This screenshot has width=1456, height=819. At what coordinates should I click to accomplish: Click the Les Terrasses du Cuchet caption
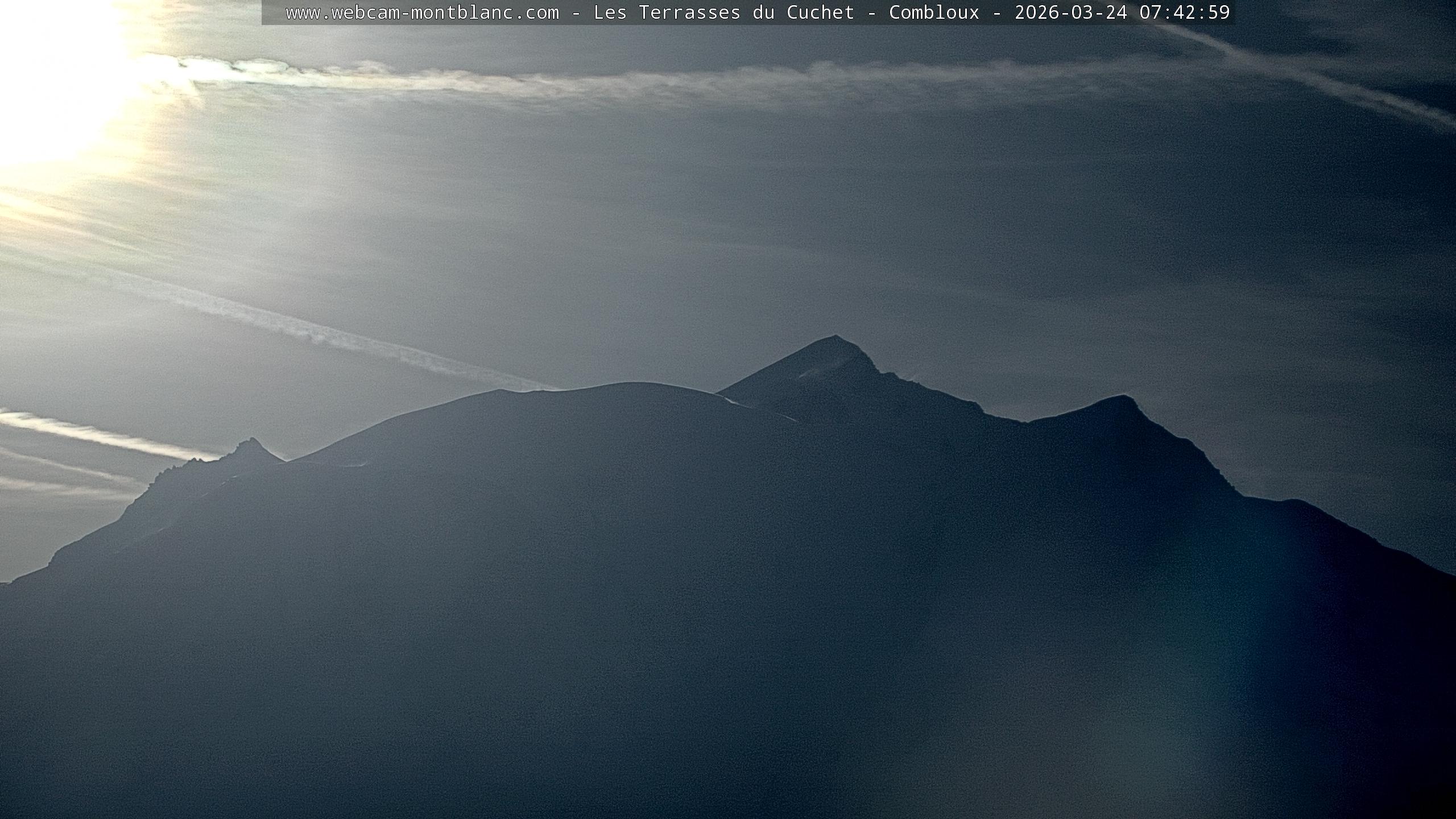723,13
